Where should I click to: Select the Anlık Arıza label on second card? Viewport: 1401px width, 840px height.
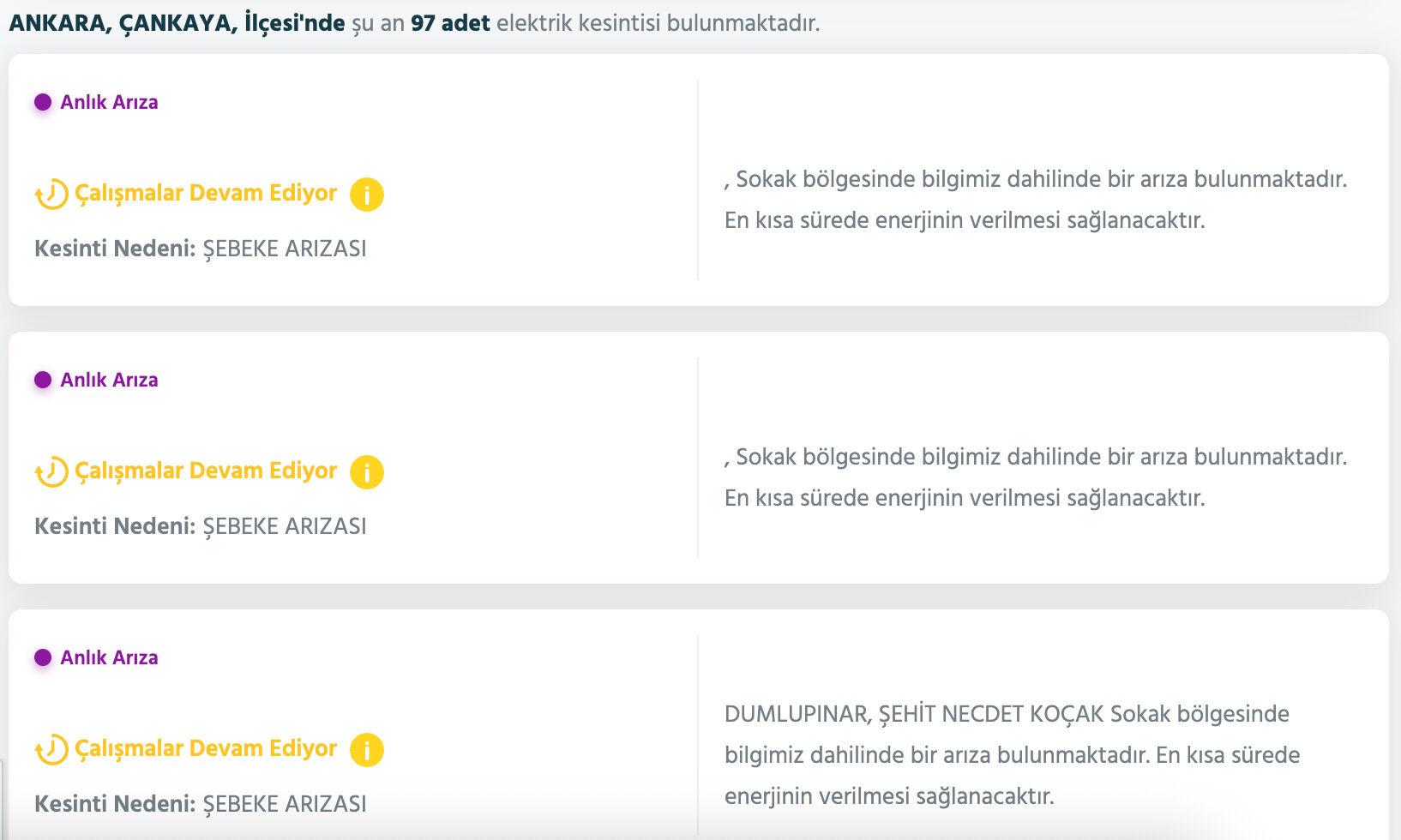pyautogui.click(x=109, y=380)
